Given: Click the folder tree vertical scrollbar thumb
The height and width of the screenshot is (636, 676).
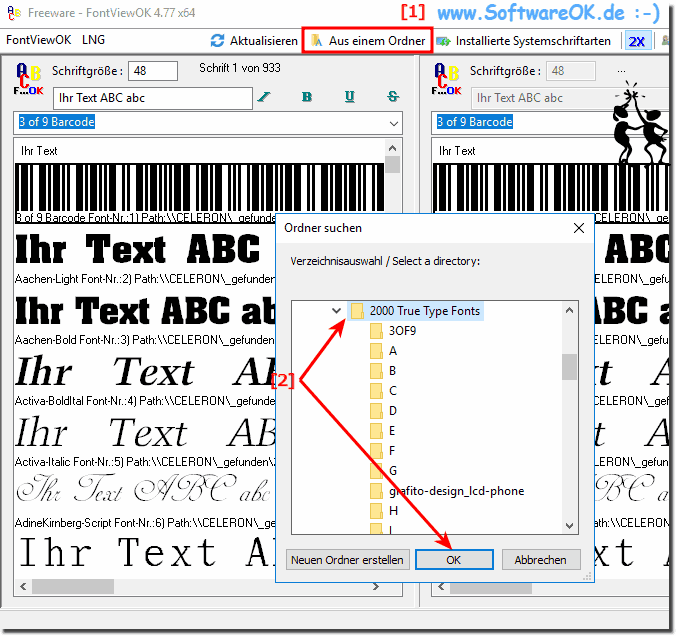Looking at the screenshot, I should coord(569,367).
